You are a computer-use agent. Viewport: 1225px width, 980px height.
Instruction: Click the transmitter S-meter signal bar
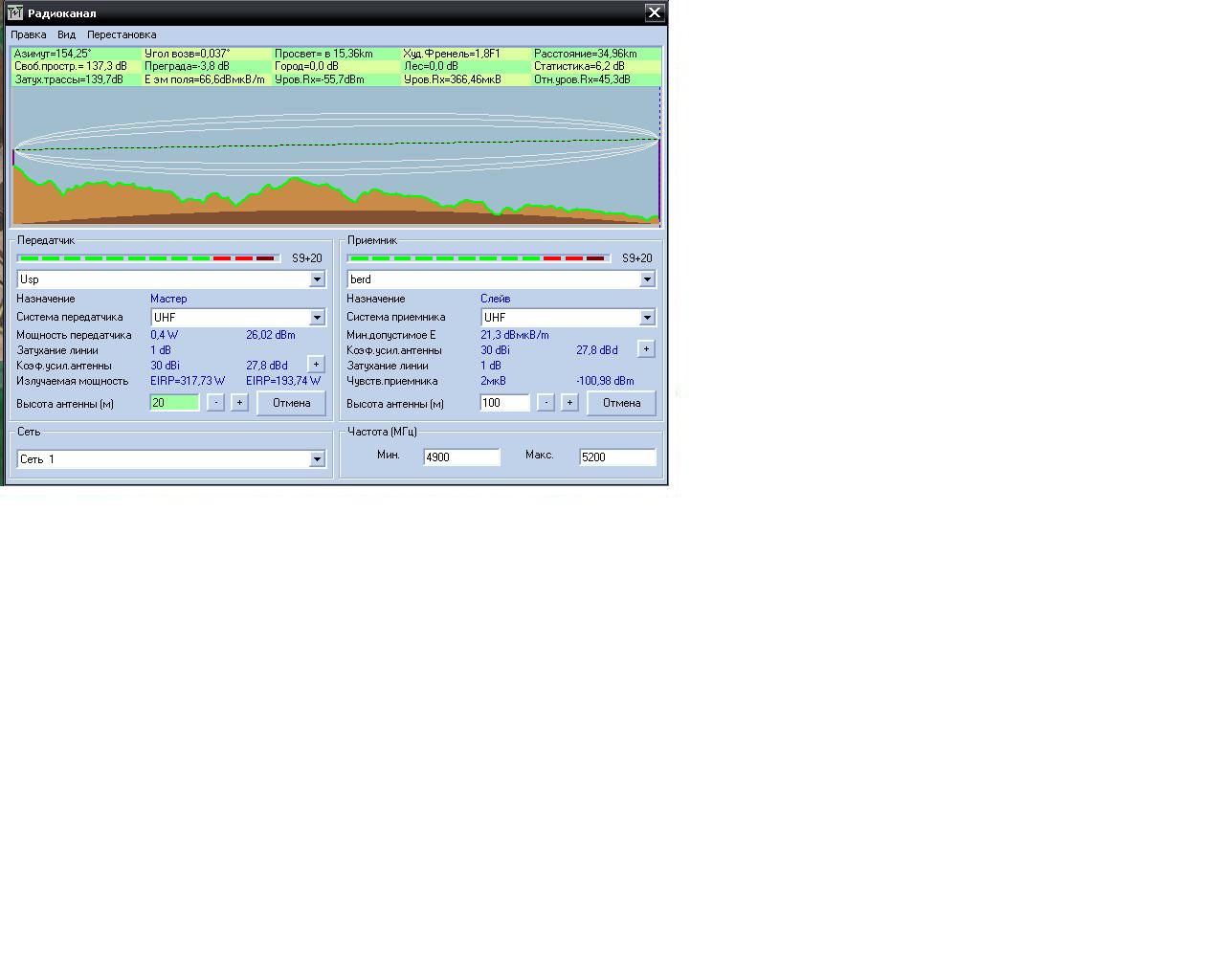tap(148, 258)
